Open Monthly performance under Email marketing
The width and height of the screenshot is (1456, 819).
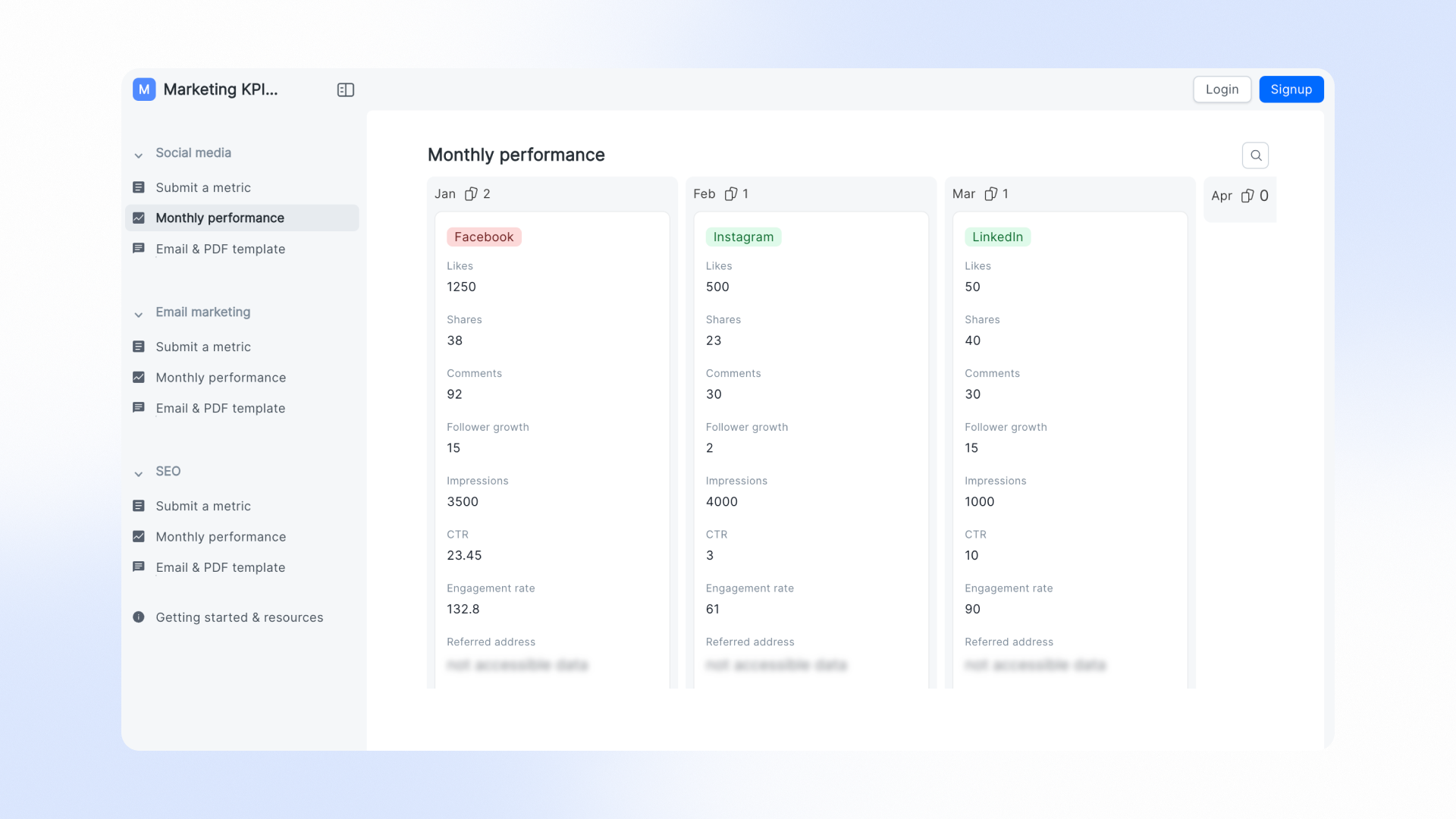242,378
